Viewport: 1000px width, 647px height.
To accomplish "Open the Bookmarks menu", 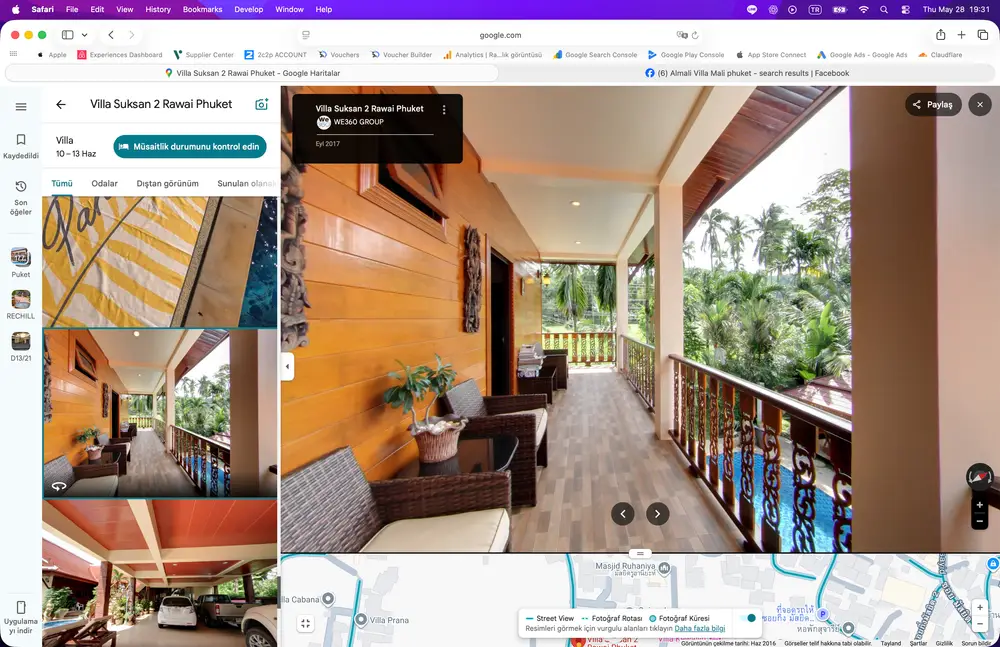I will tap(202, 10).
